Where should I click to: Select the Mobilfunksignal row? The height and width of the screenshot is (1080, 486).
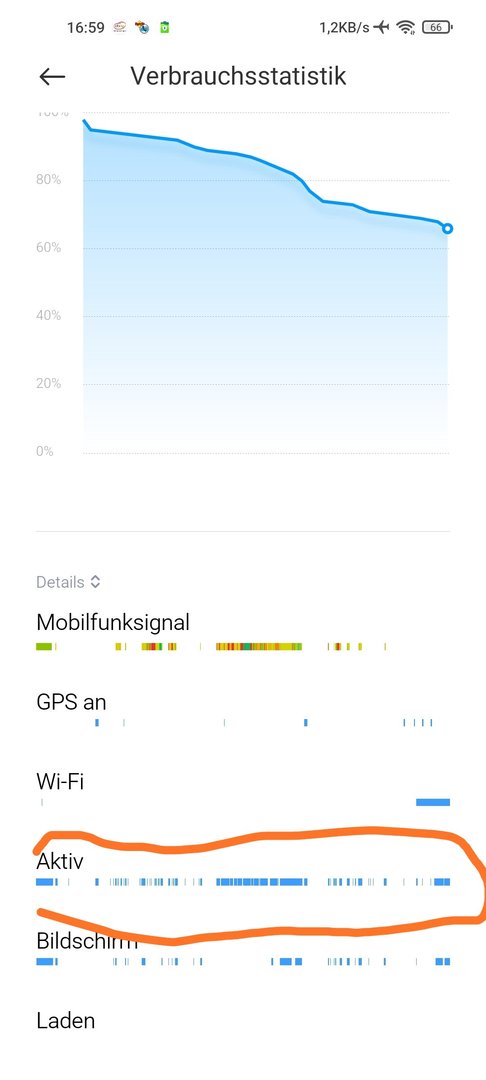(243, 632)
